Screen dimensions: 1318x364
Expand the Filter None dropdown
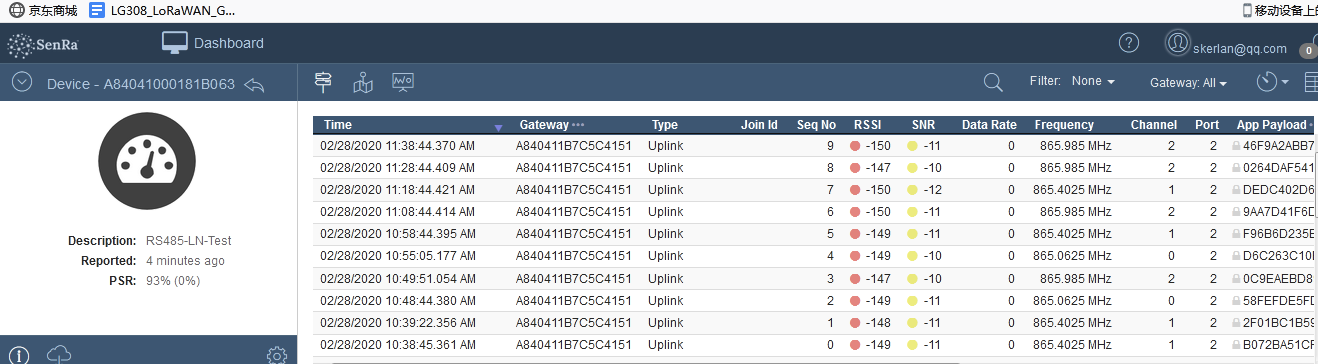click(1092, 81)
